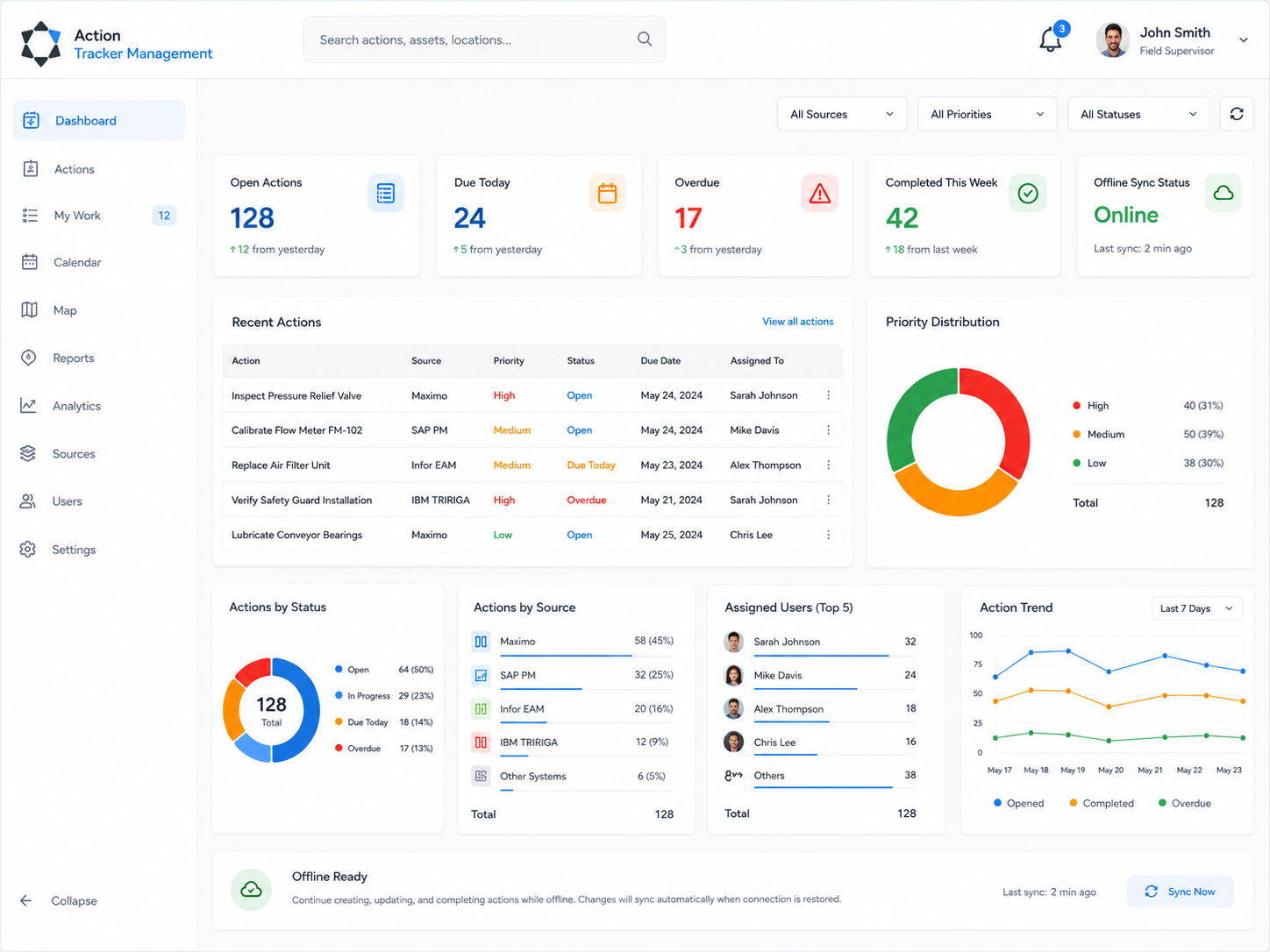Click the Maximo source icon
1270x952 pixels.
point(481,642)
